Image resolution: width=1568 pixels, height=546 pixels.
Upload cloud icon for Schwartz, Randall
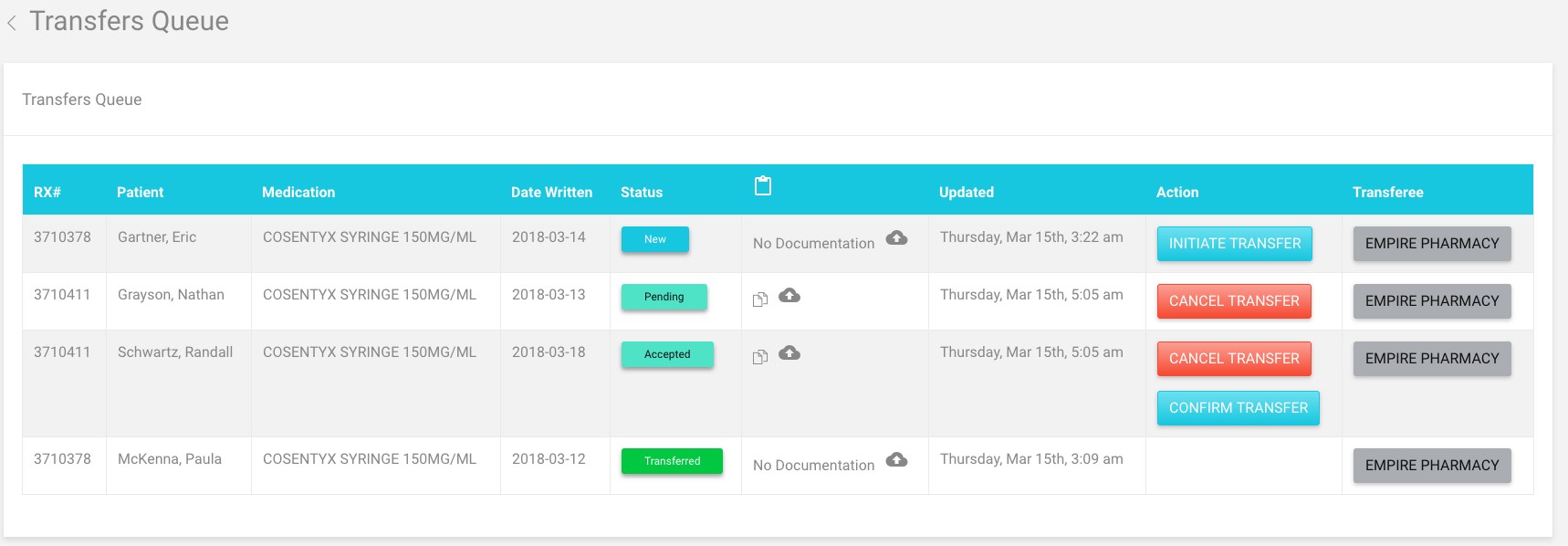coord(789,353)
